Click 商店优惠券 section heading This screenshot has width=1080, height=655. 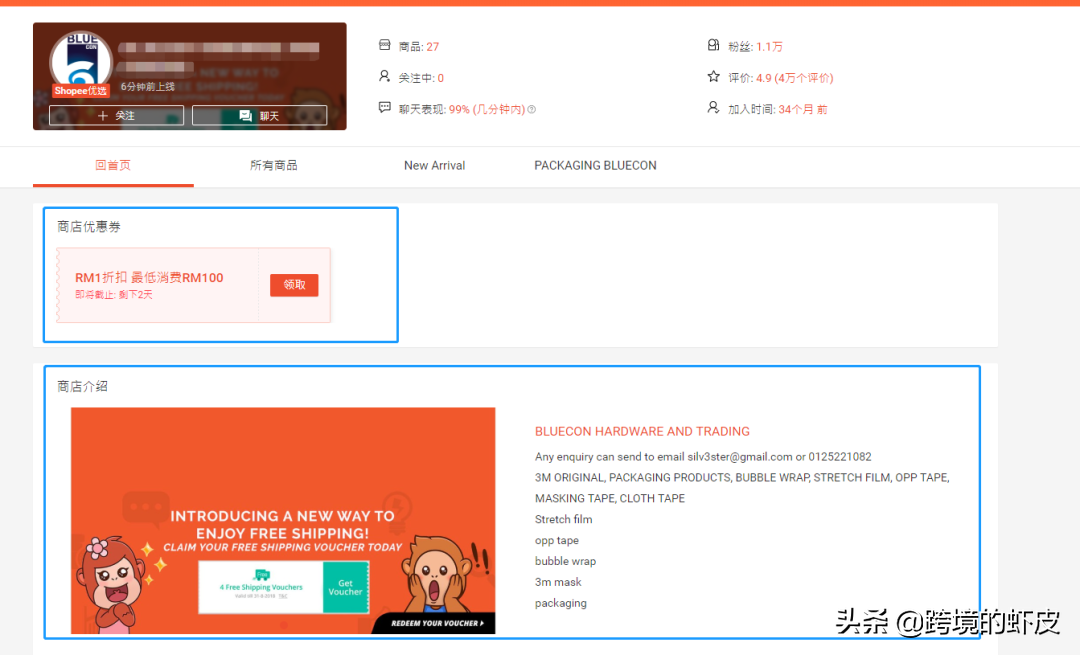click(x=89, y=227)
